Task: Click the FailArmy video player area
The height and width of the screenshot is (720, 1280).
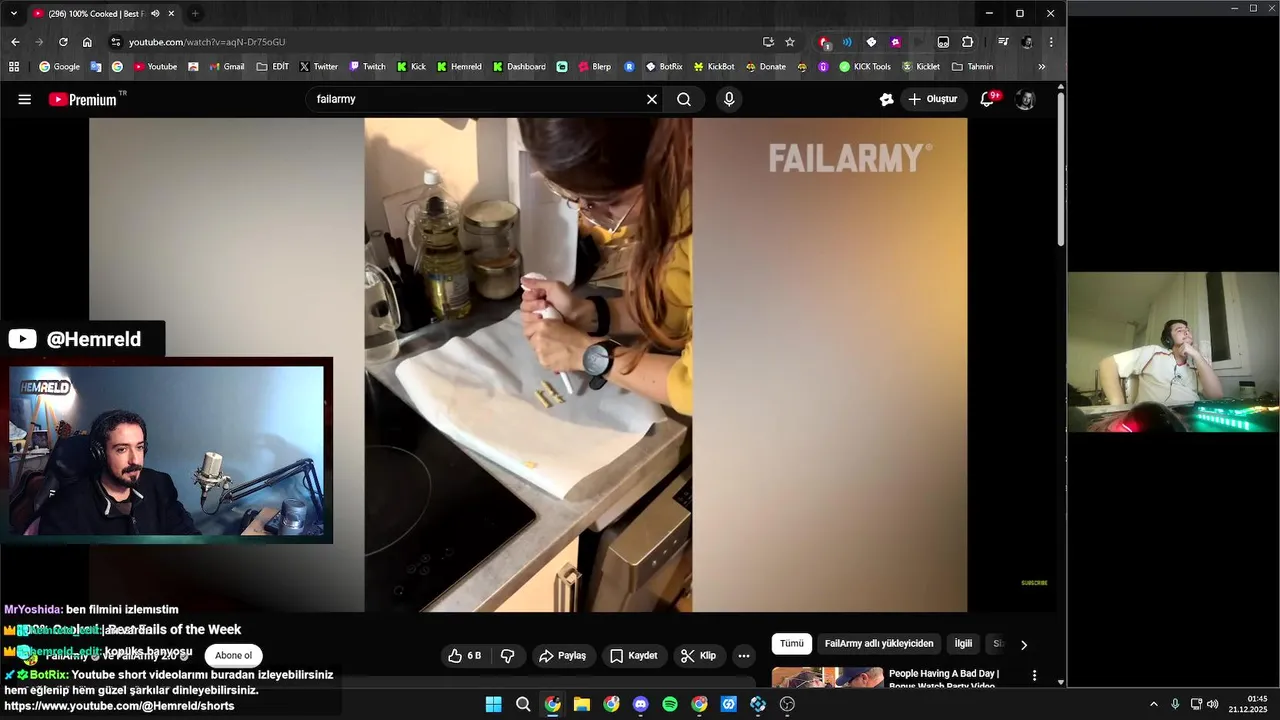Action: click(x=528, y=365)
